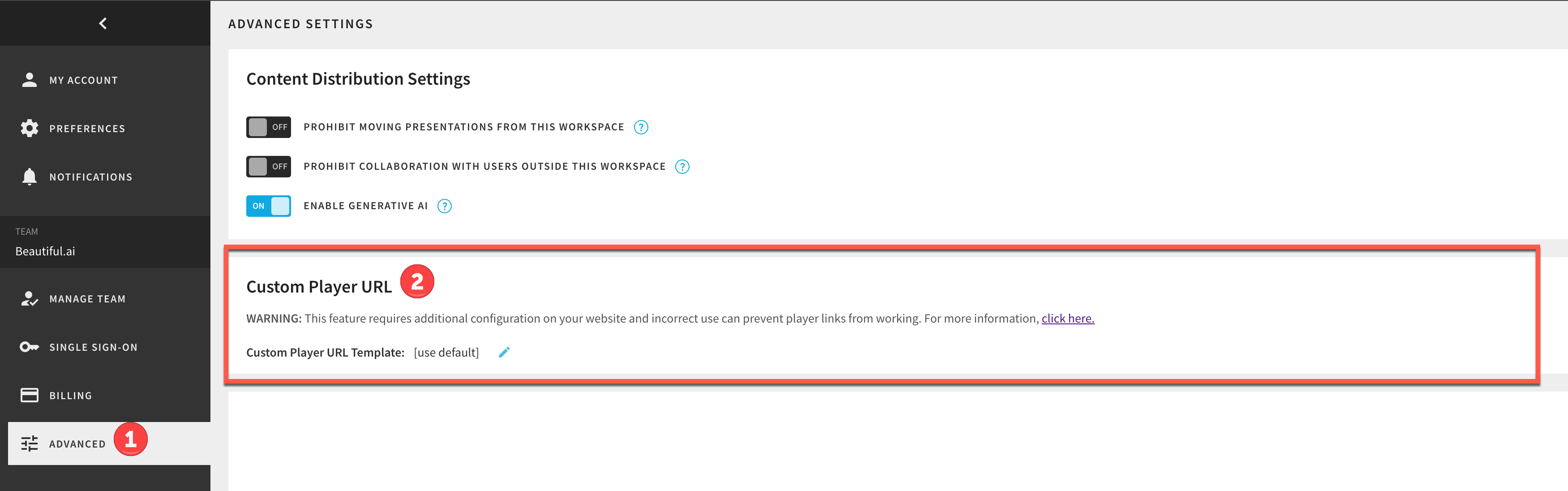Click the Manage Team user icon
The height and width of the screenshot is (491, 1568).
(x=29, y=298)
